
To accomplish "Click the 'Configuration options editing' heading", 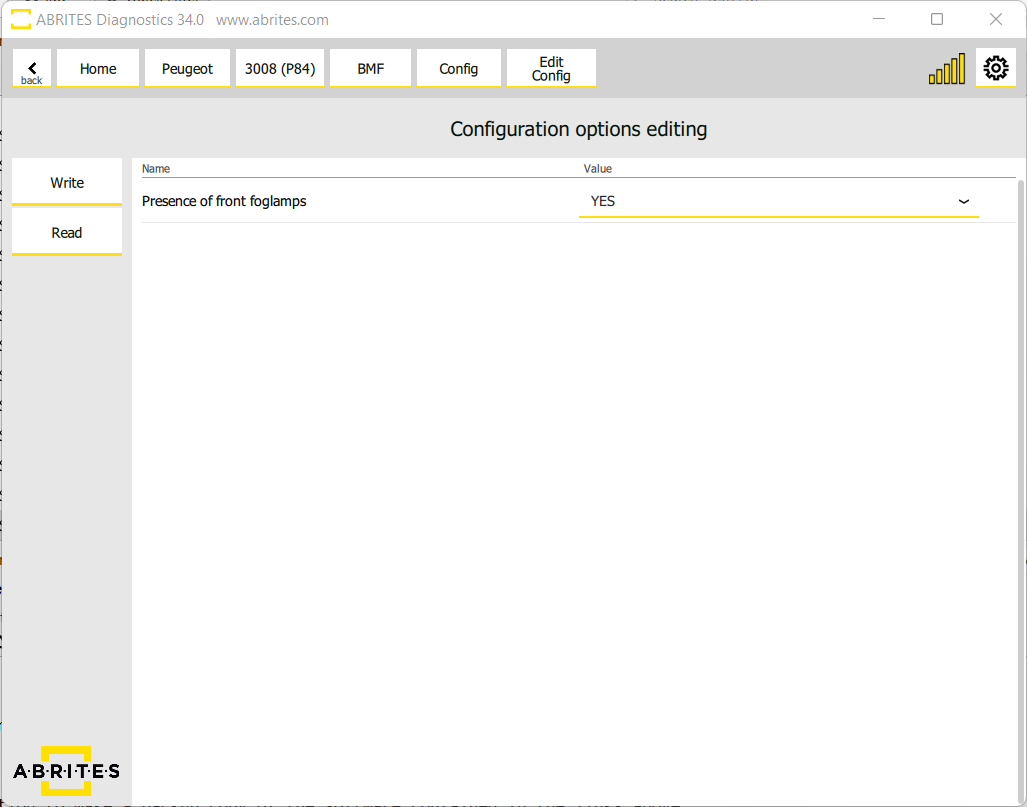I will pos(578,129).
